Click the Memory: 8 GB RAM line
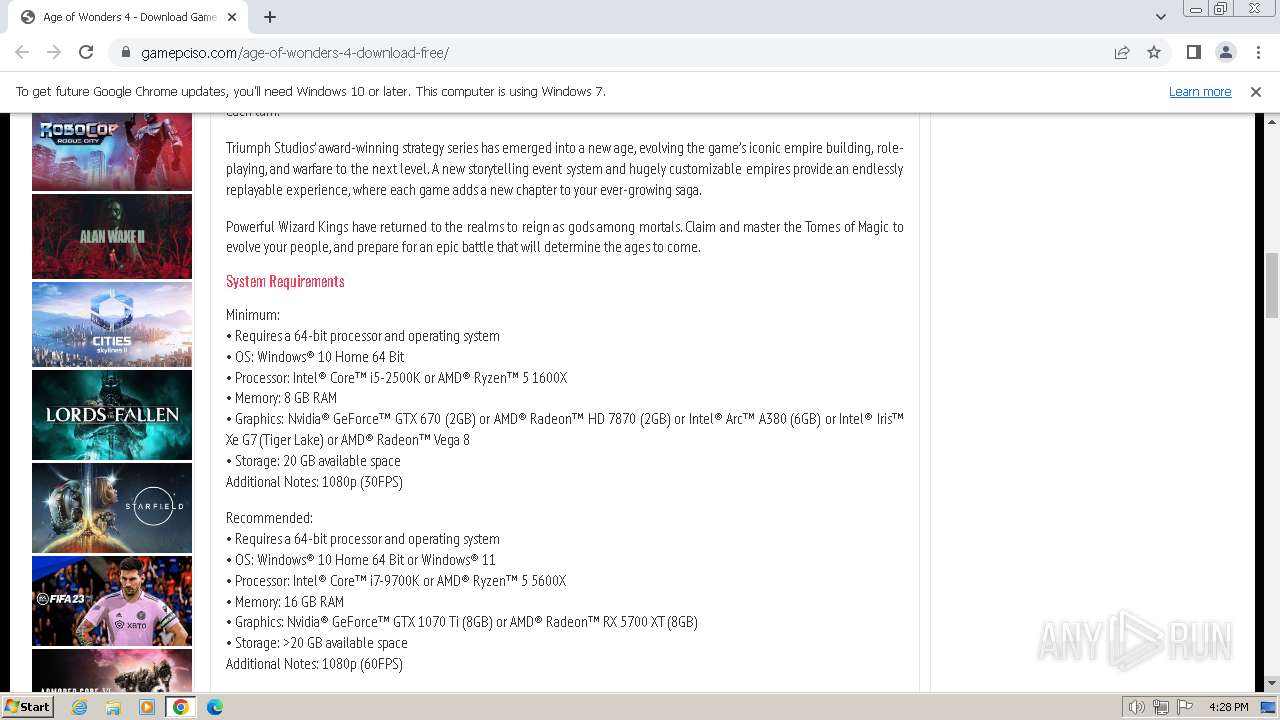Viewport: 1280px width, 720px height. [281, 398]
